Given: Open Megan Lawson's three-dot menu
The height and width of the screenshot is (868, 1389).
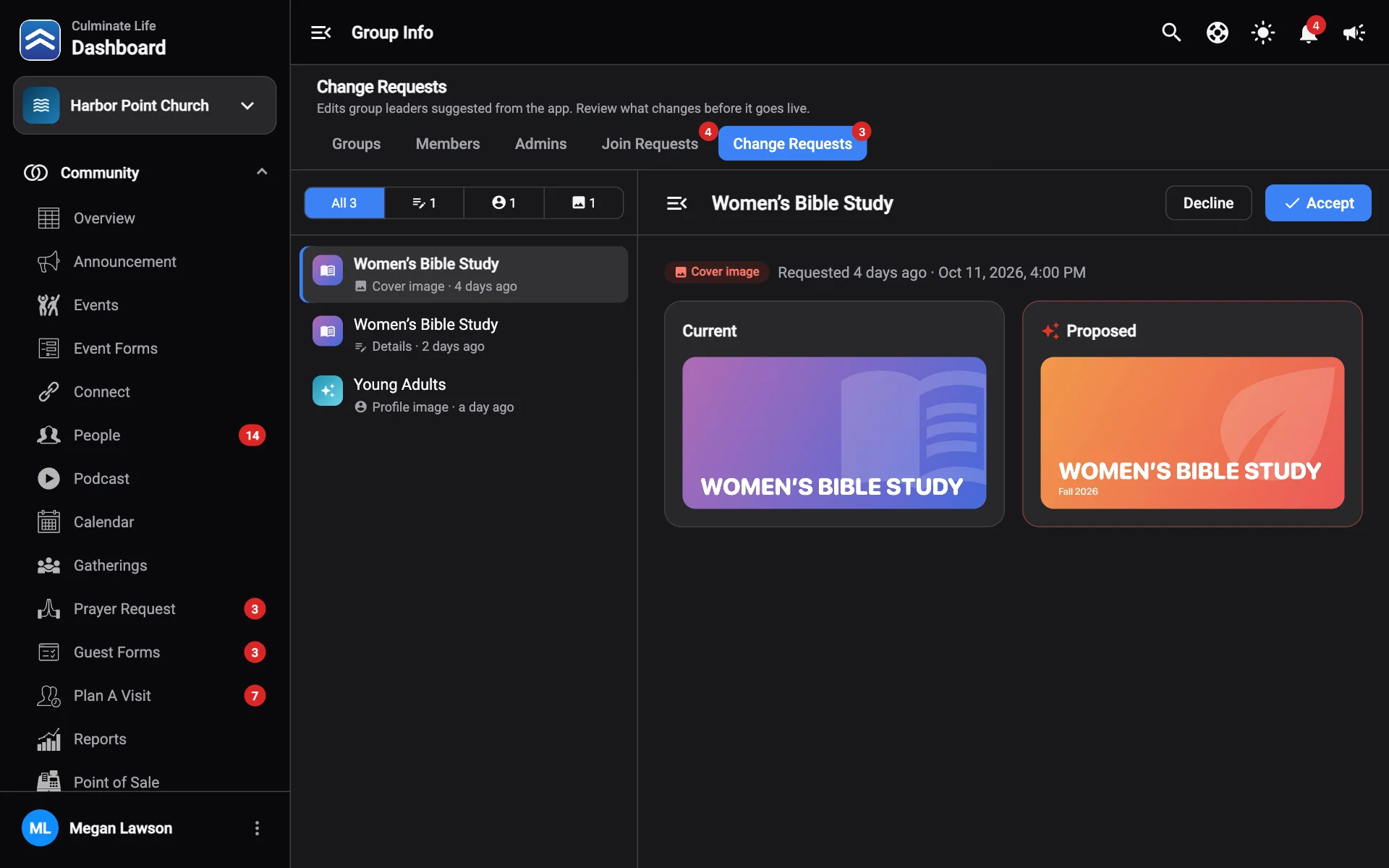Looking at the screenshot, I should pos(257,828).
